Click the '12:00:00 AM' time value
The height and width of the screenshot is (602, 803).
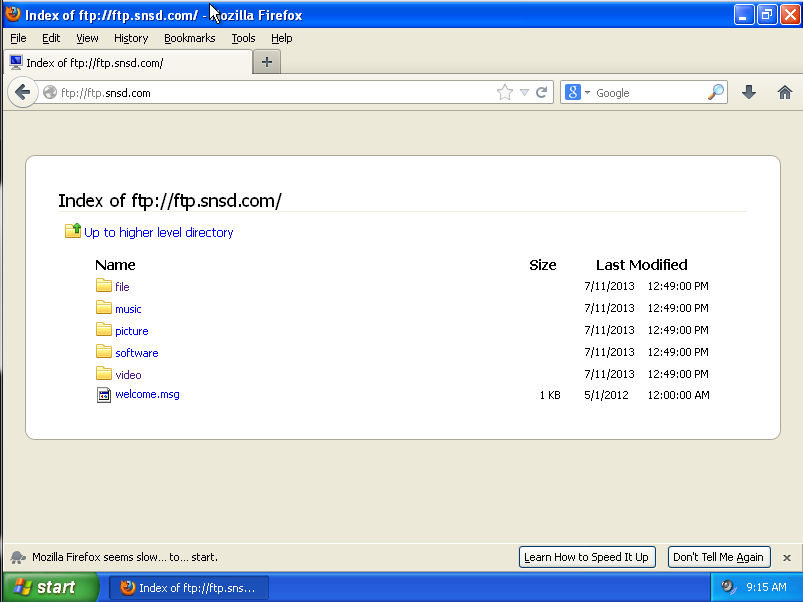pyautogui.click(x=679, y=395)
